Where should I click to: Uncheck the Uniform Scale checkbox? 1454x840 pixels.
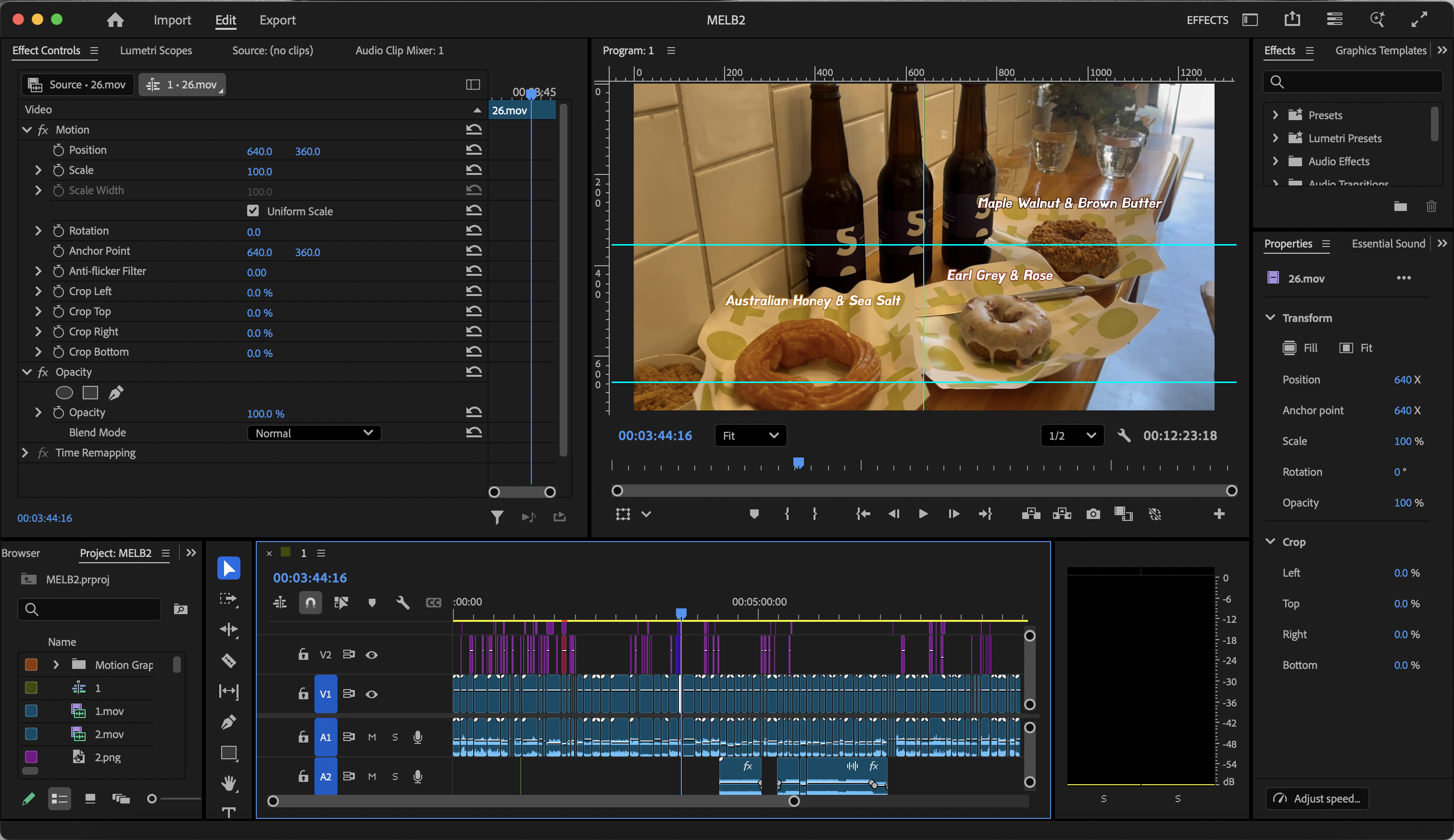click(253, 210)
